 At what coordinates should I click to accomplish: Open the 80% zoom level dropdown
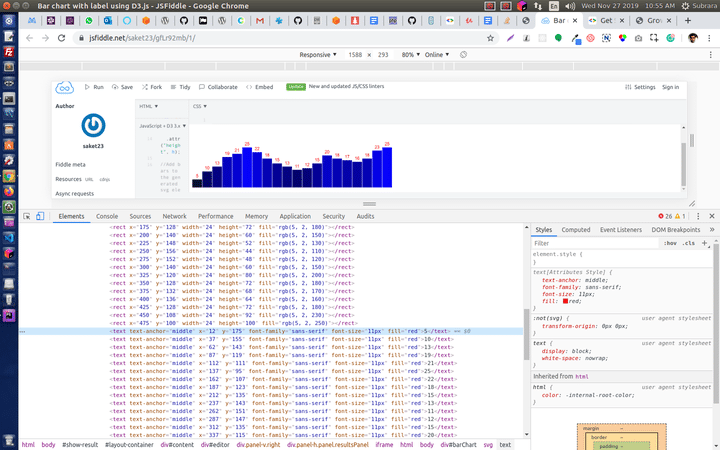click(410, 55)
